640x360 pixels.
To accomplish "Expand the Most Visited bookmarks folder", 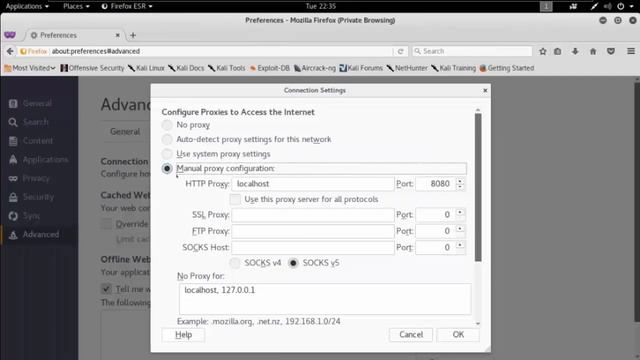I will coord(30,68).
